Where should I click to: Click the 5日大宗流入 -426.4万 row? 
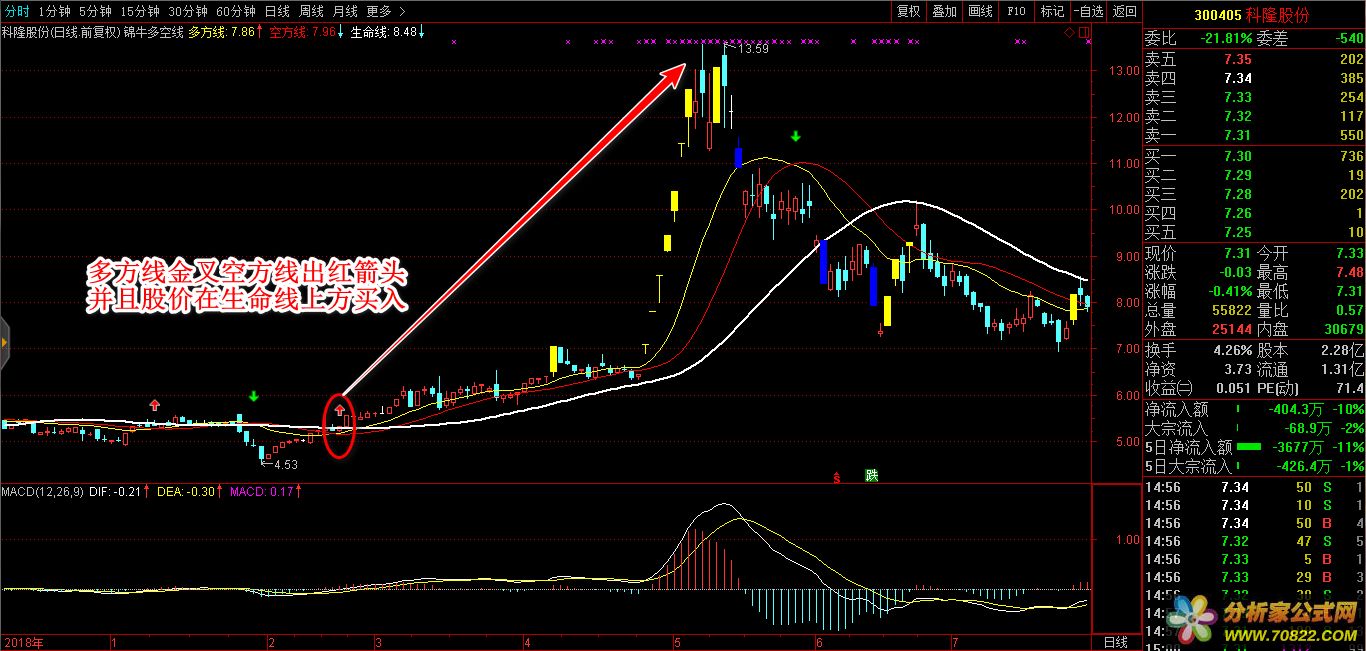click(1254, 466)
